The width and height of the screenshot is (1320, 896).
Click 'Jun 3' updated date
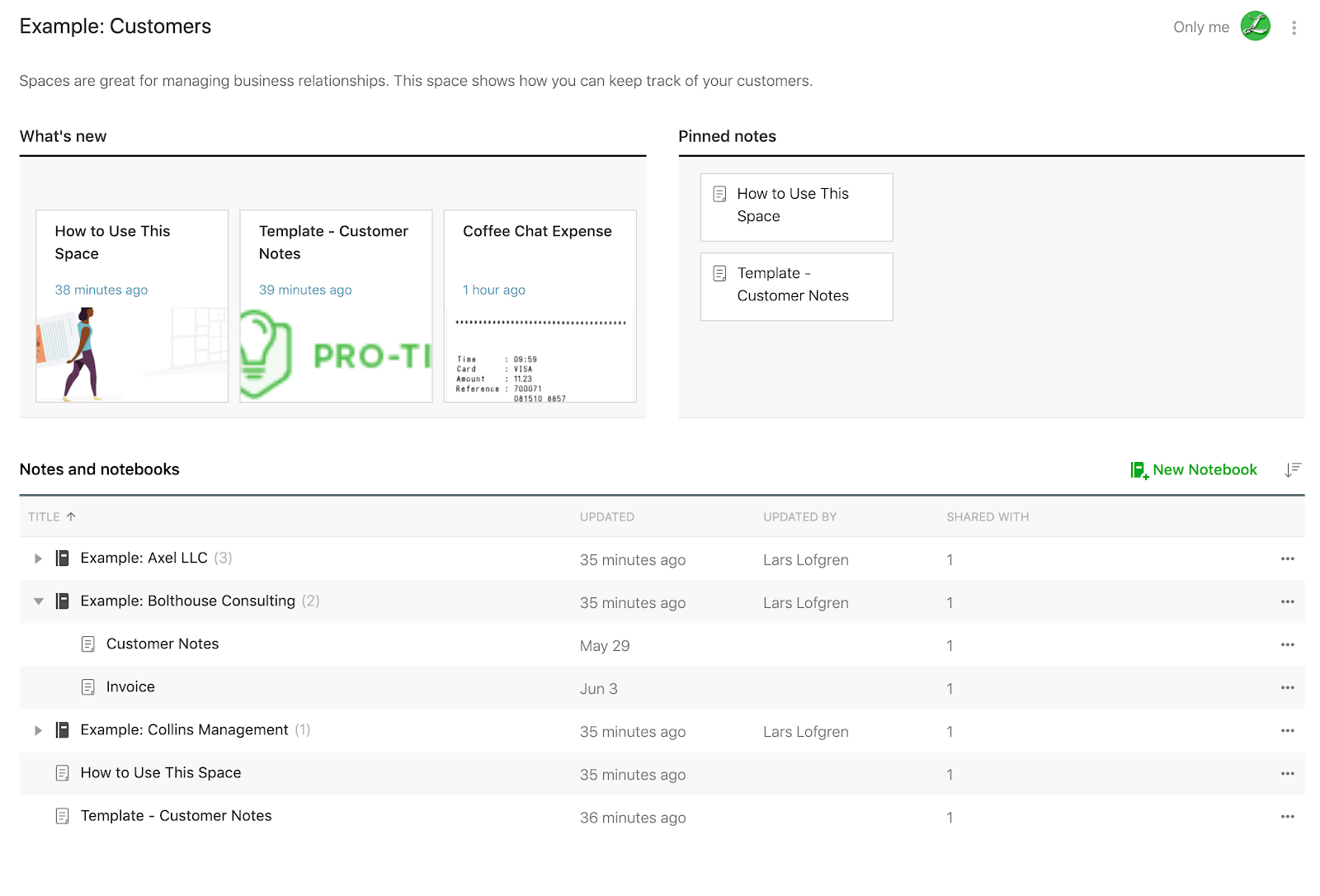pos(599,689)
